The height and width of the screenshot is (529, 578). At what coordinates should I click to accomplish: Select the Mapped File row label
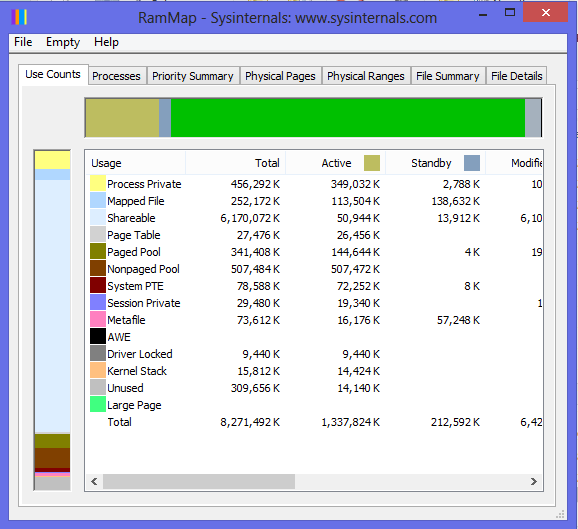click(136, 201)
